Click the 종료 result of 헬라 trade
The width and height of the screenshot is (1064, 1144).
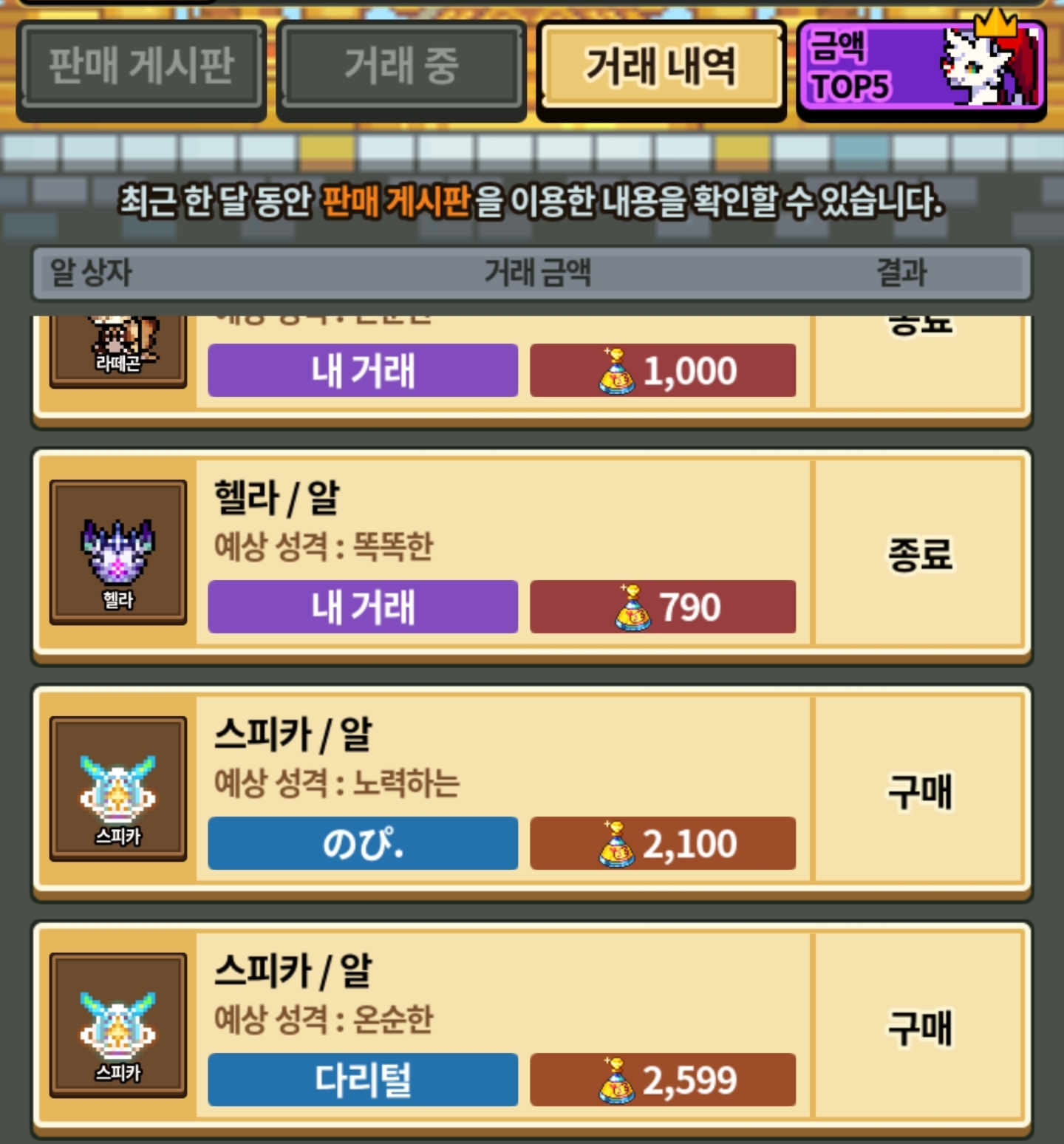920,554
